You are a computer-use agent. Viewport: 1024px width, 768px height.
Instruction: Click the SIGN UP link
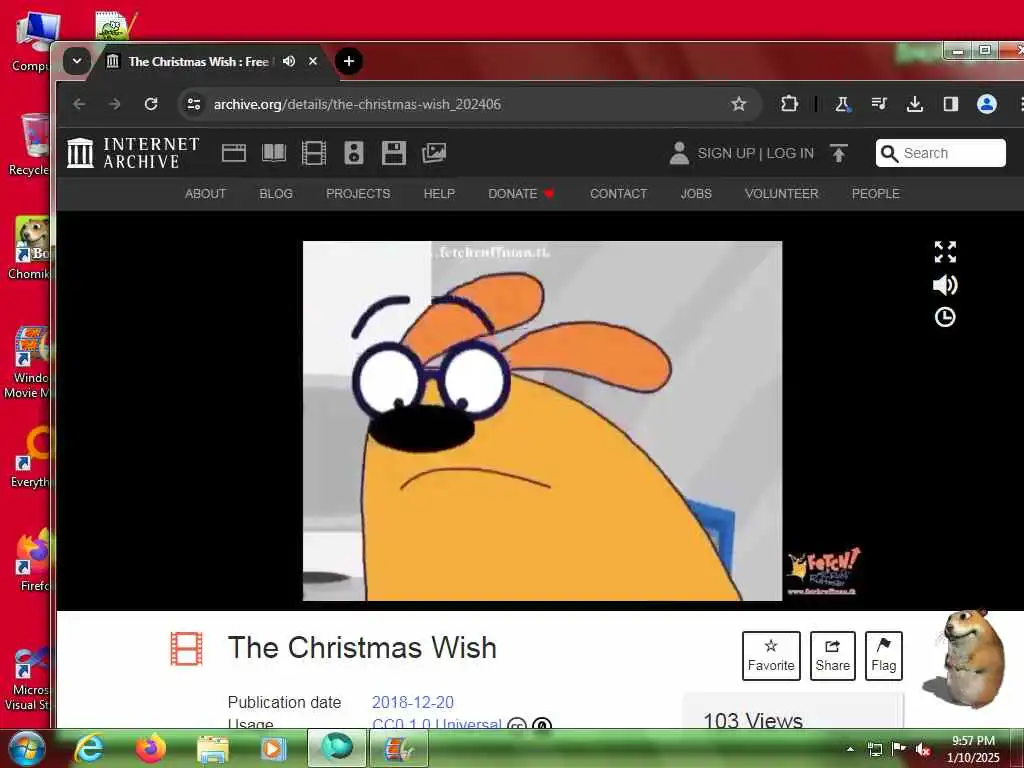point(726,153)
